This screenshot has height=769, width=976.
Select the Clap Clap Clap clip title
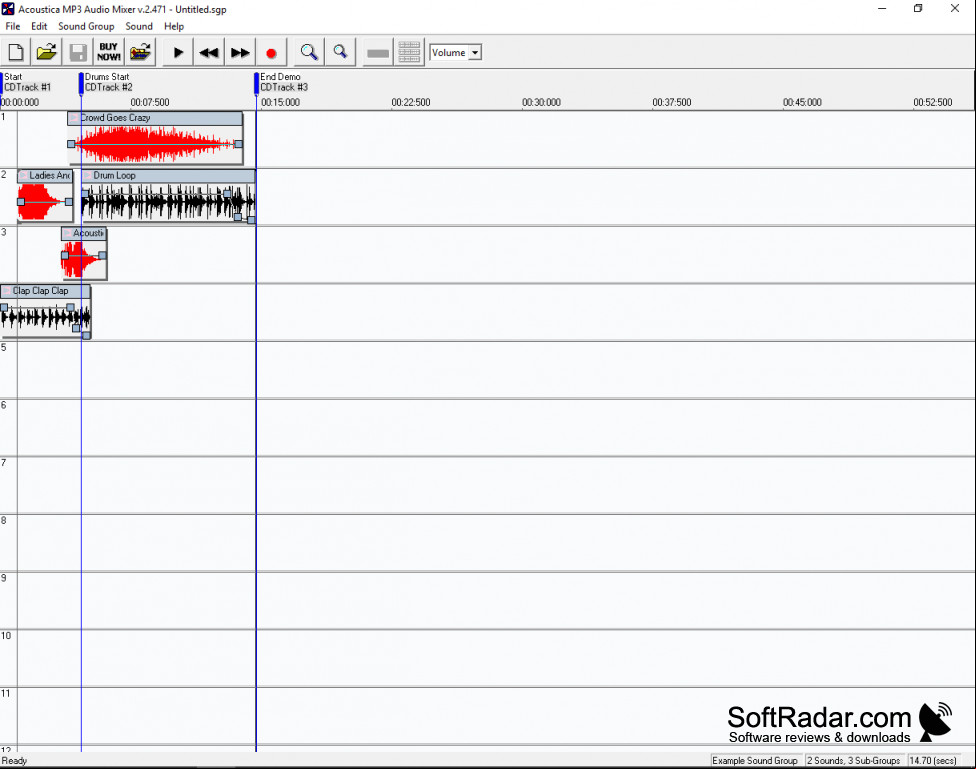point(40,291)
